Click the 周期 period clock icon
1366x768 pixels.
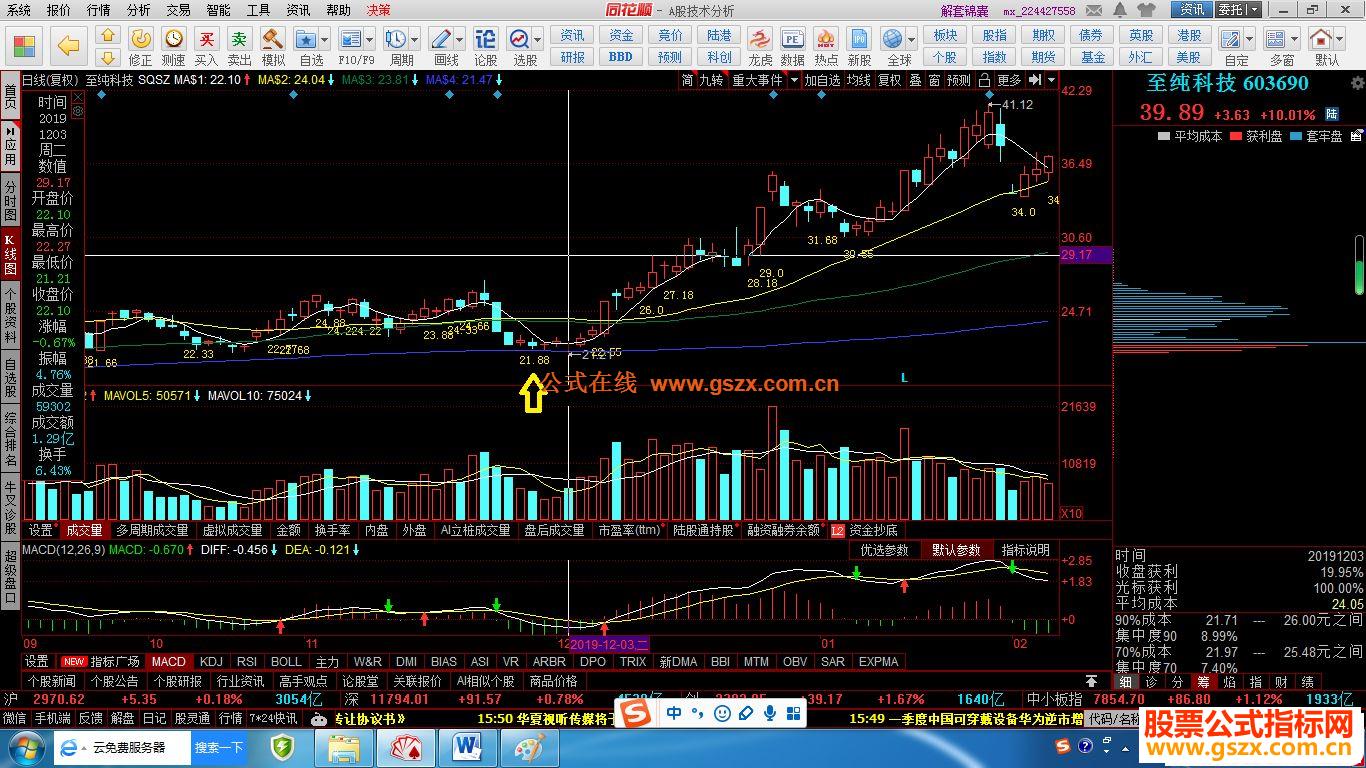pyautogui.click(x=396, y=39)
